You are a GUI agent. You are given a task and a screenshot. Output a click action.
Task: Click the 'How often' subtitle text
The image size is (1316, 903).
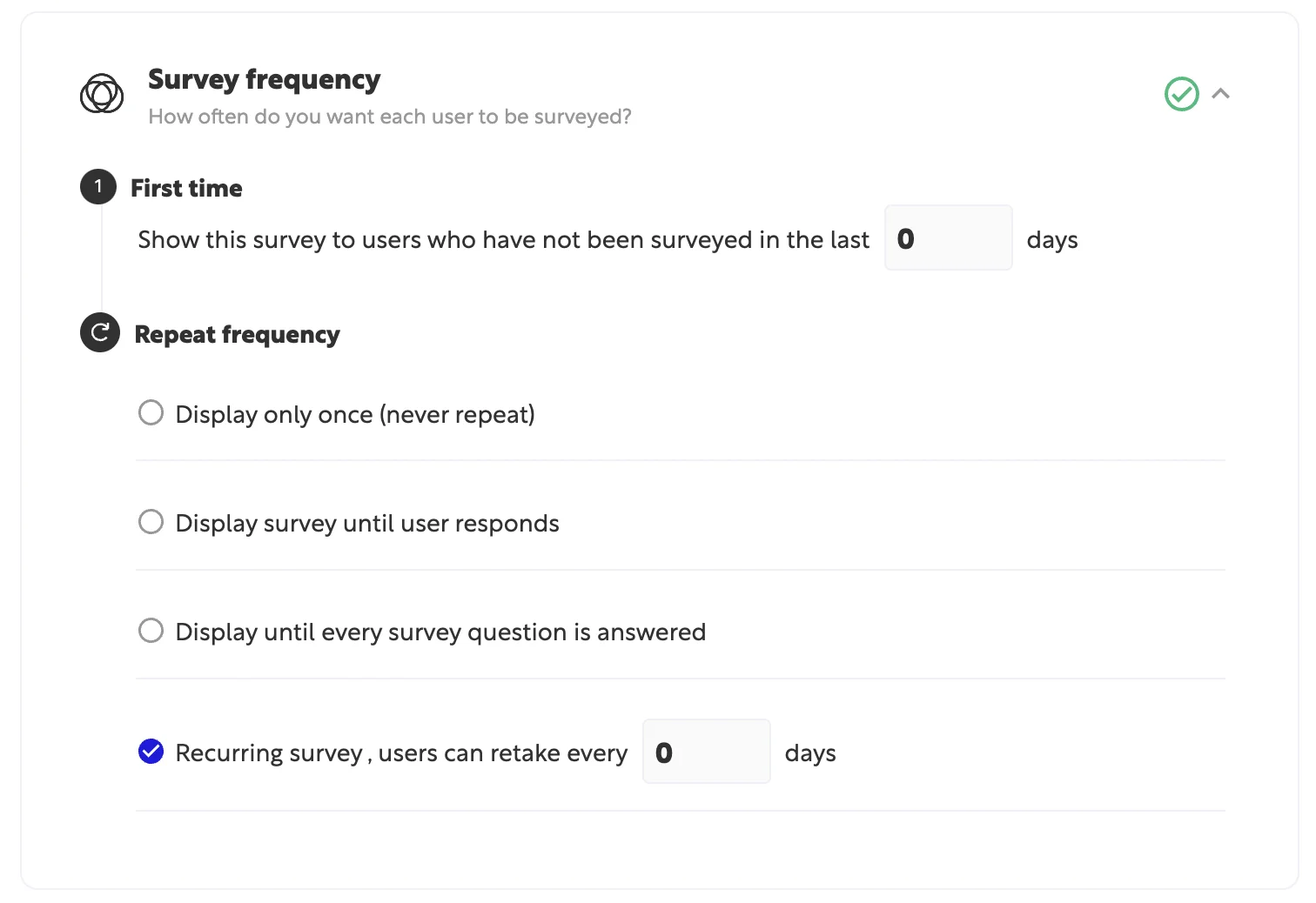pyautogui.click(x=390, y=117)
